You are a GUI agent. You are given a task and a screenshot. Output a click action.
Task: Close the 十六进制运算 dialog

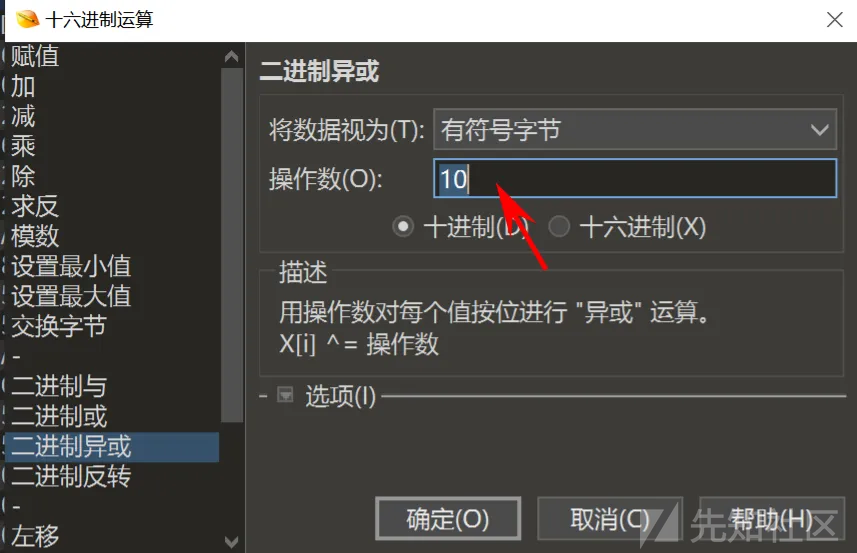[x=834, y=20]
